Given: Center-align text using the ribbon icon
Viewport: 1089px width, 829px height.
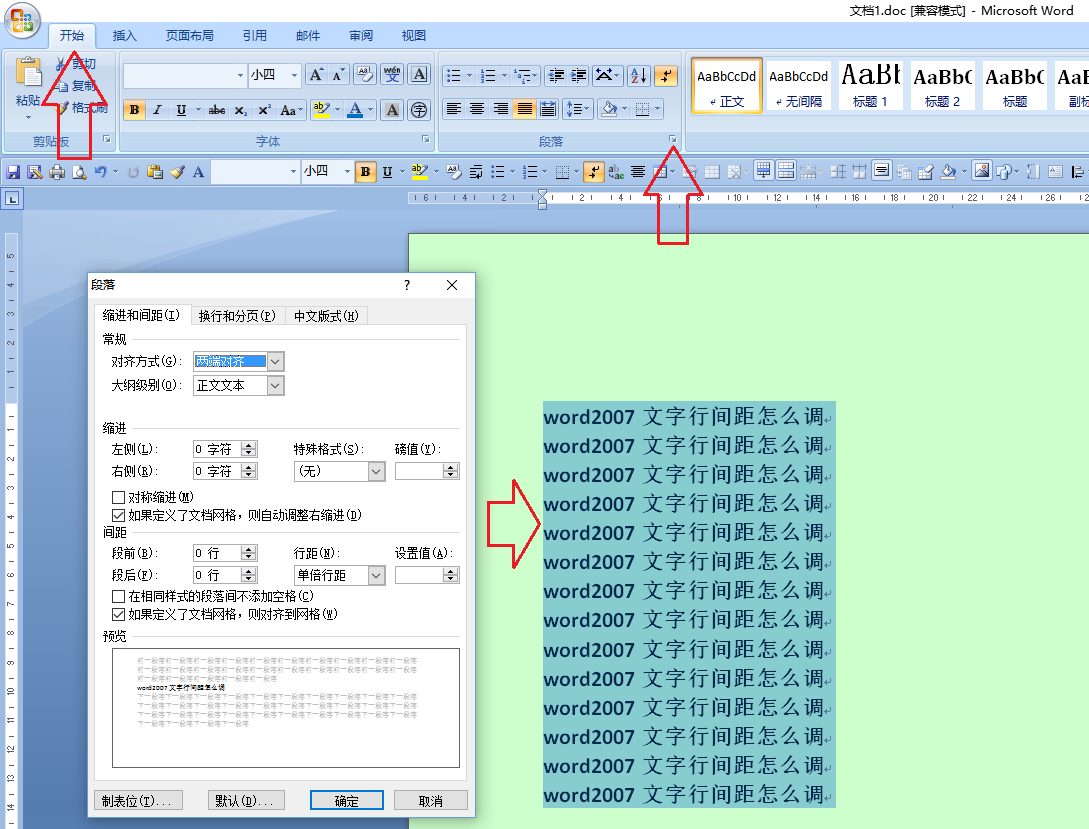Looking at the screenshot, I should [x=477, y=109].
